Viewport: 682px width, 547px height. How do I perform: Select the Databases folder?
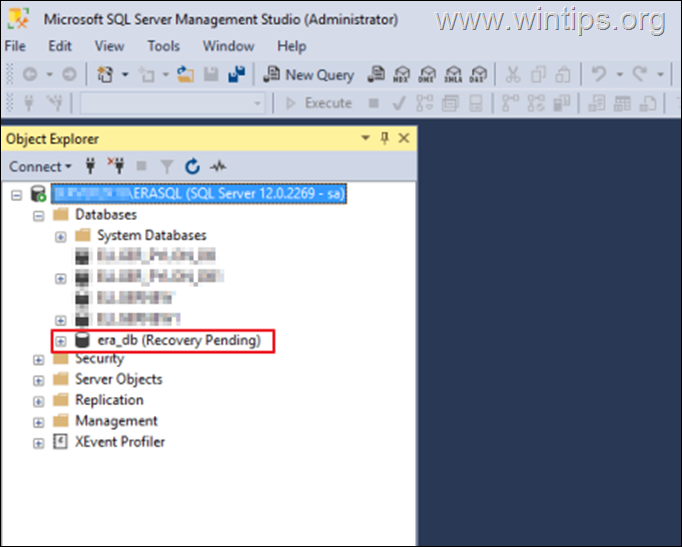(x=106, y=214)
